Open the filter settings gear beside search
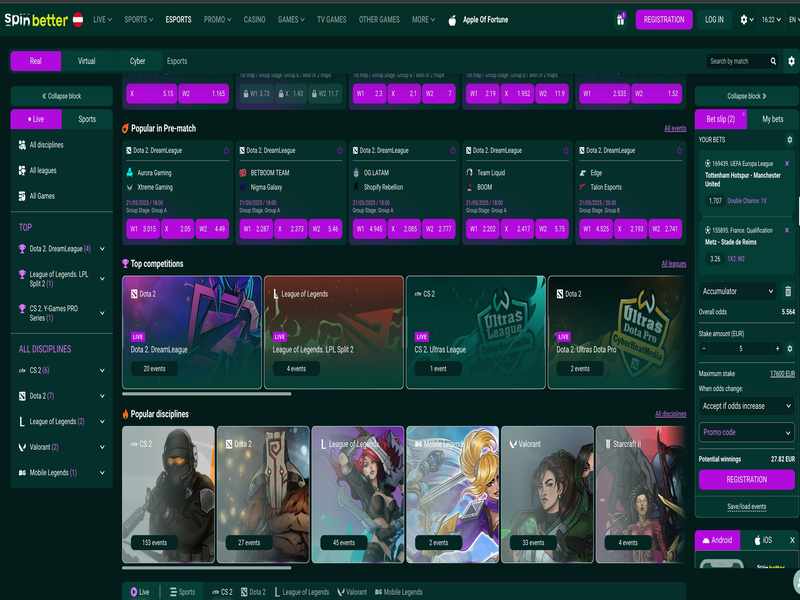This screenshot has width=800, height=600. tap(791, 61)
